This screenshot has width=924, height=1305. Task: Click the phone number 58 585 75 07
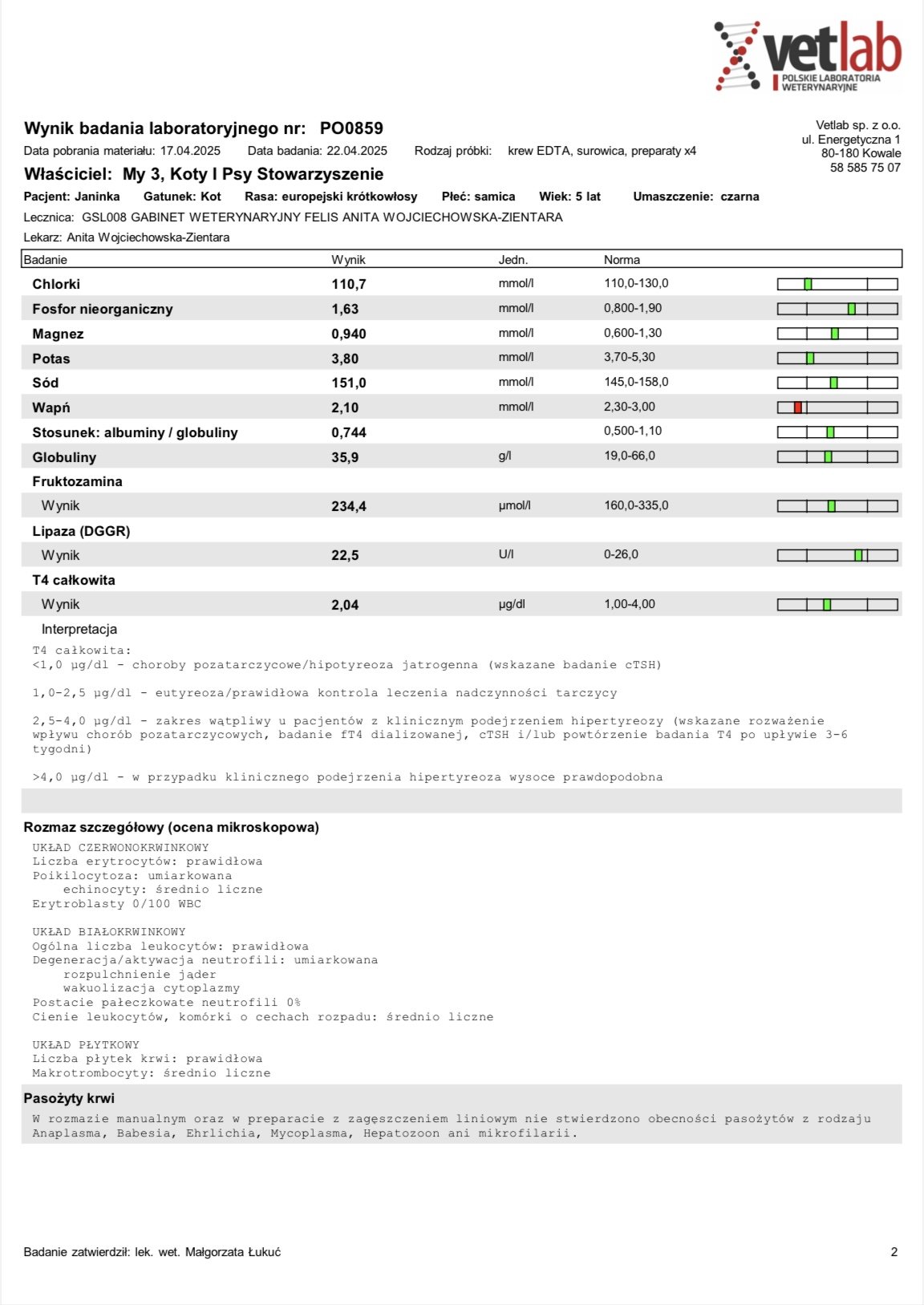coord(865,168)
